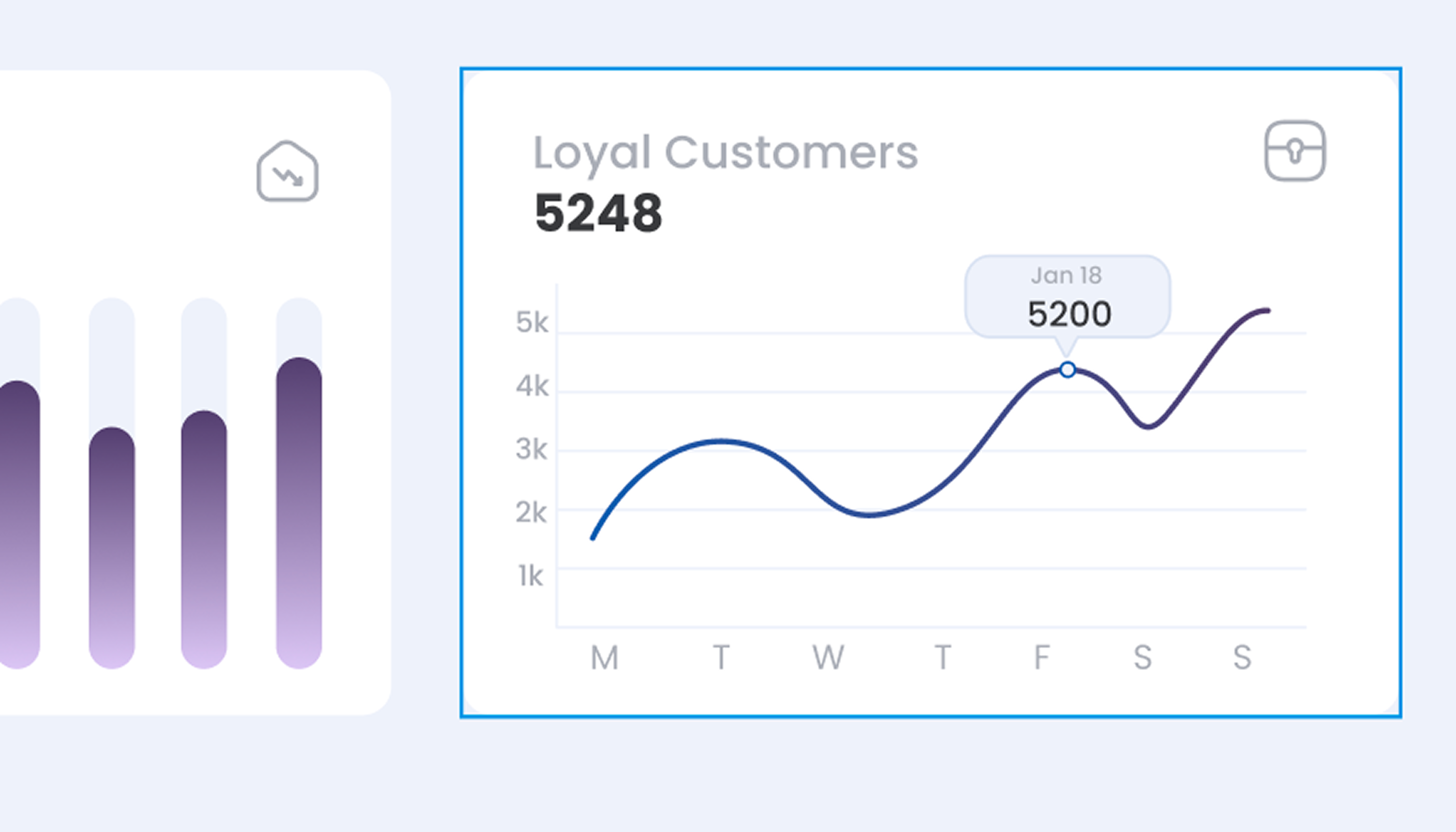Screen dimensions: 1456x832
Task: Select the highlighted data point circle on the line
Action: click(1067, 370)
